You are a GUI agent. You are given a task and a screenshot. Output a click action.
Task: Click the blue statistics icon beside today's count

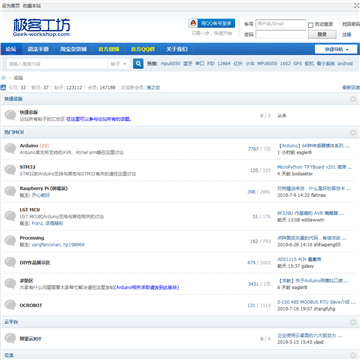pyautogui.click(x=3, y=88)
